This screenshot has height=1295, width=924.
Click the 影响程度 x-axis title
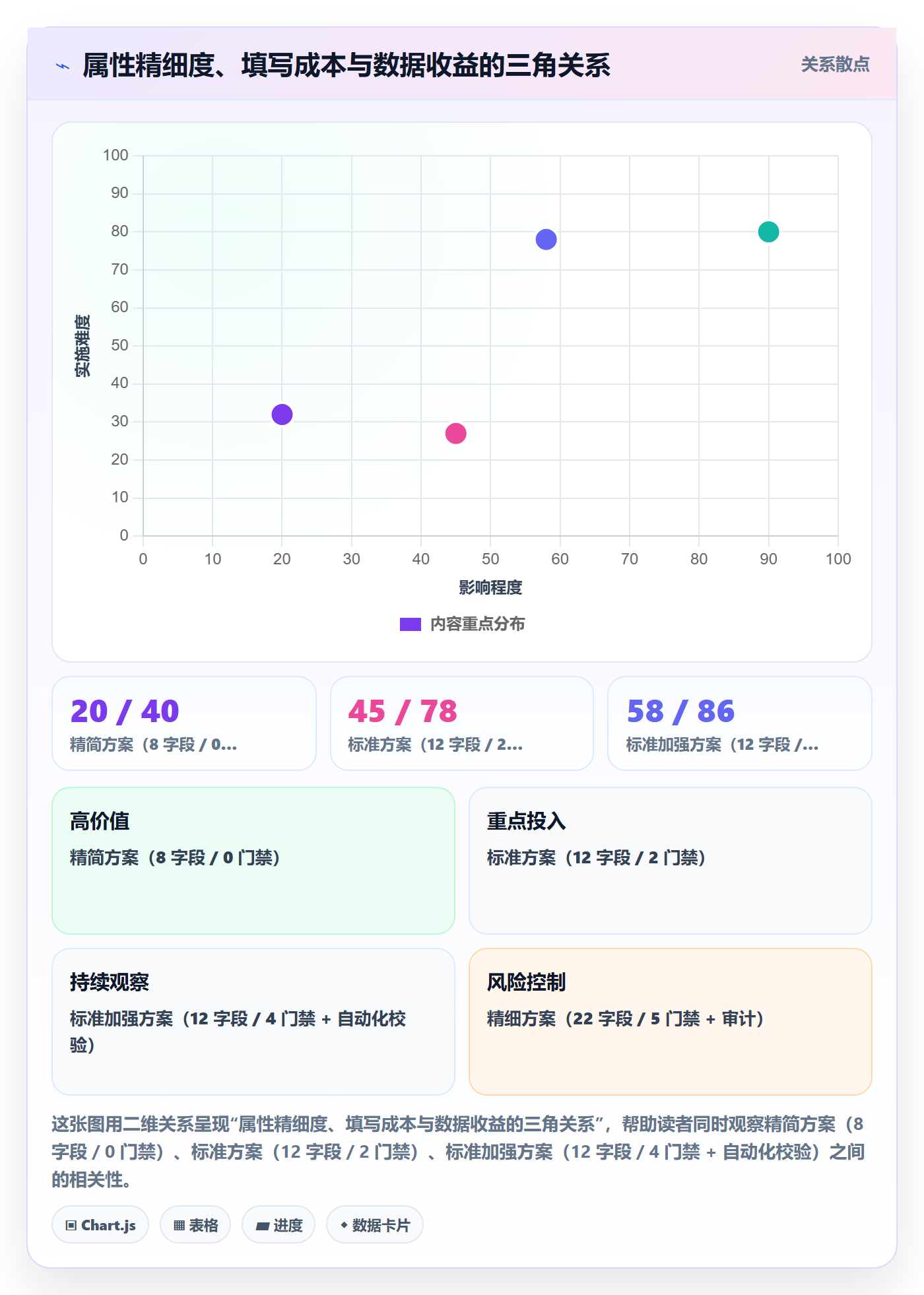point(490,587)
